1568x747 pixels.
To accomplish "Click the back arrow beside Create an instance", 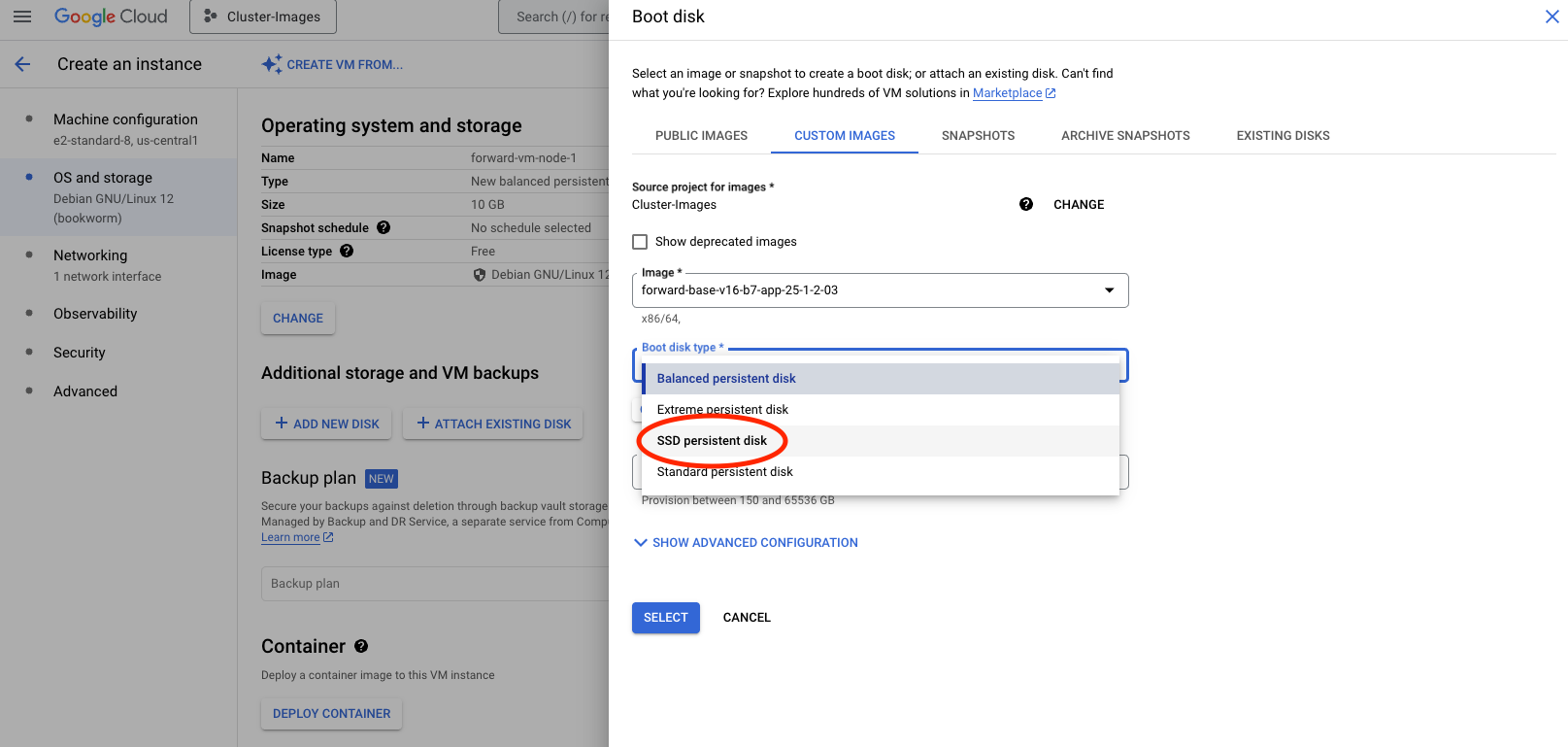I will coord(22,64).
